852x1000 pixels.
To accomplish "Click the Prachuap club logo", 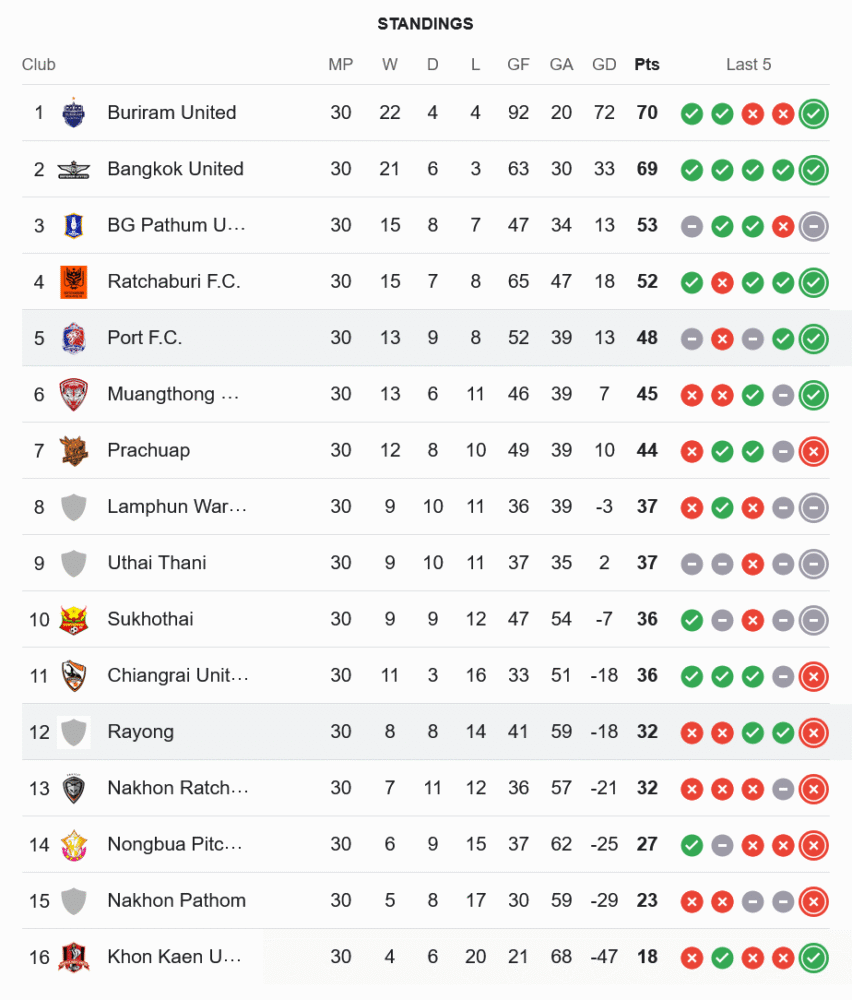I will point(73,450).
